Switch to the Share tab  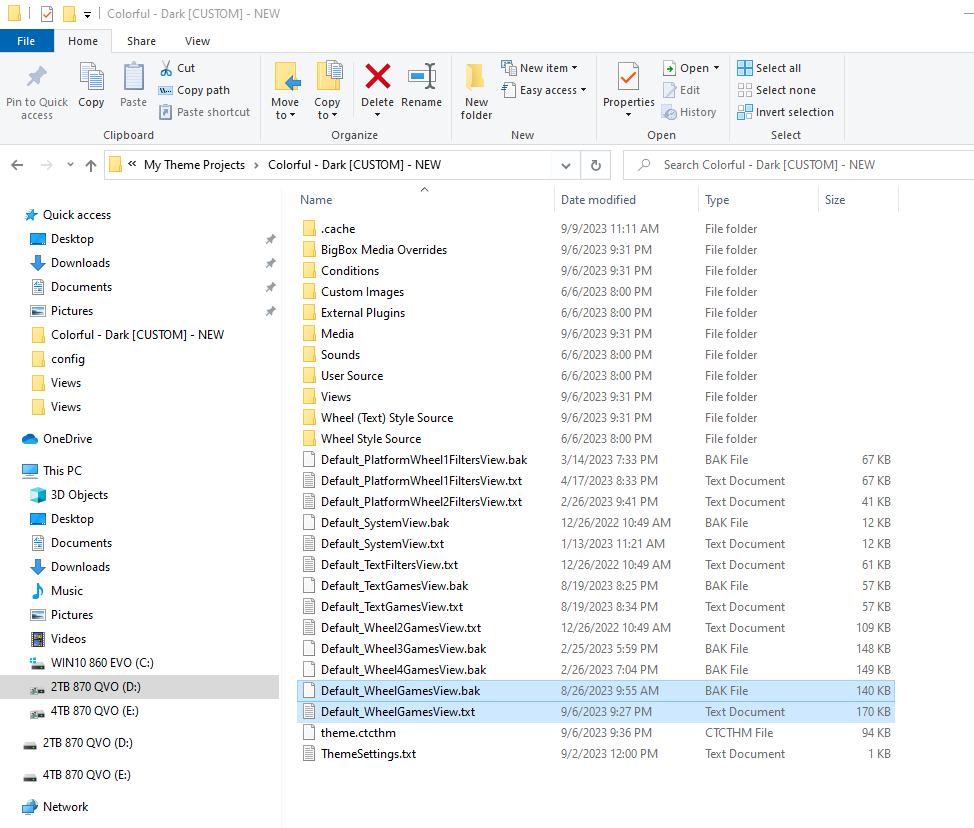coord(141,41)
